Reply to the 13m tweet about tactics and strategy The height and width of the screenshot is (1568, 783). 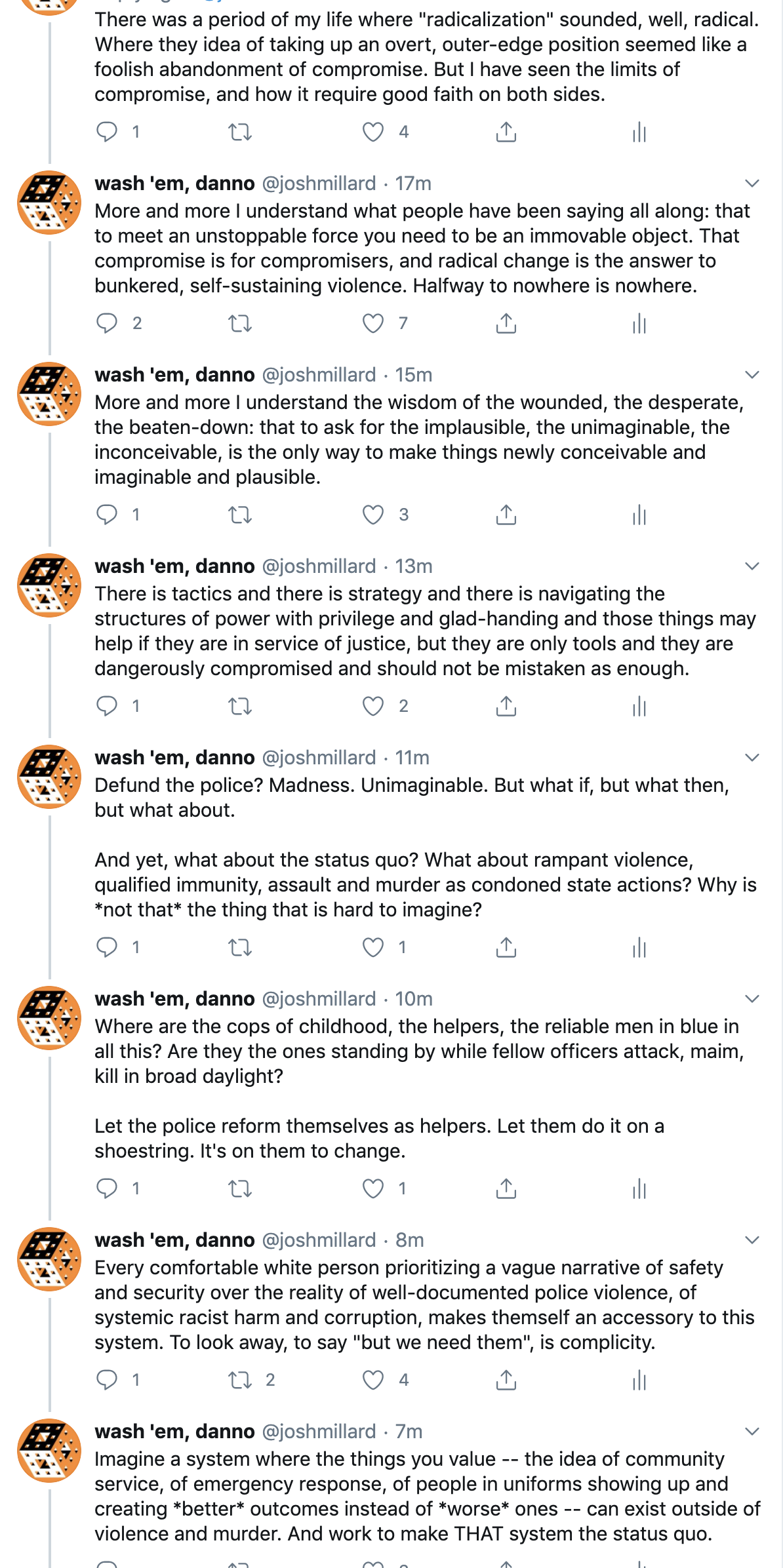[x=107, y=706]
